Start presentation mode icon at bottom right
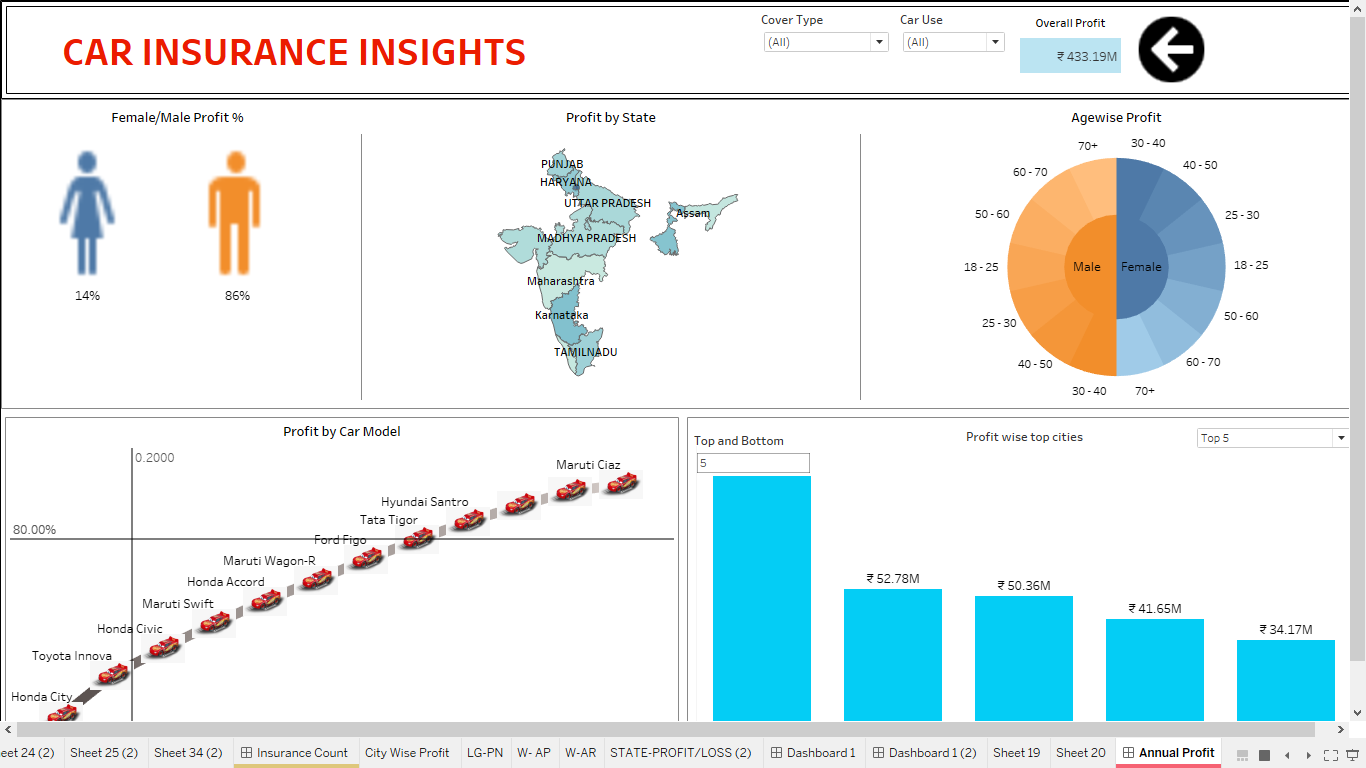1366x768 pixels. coord(1354,755)
